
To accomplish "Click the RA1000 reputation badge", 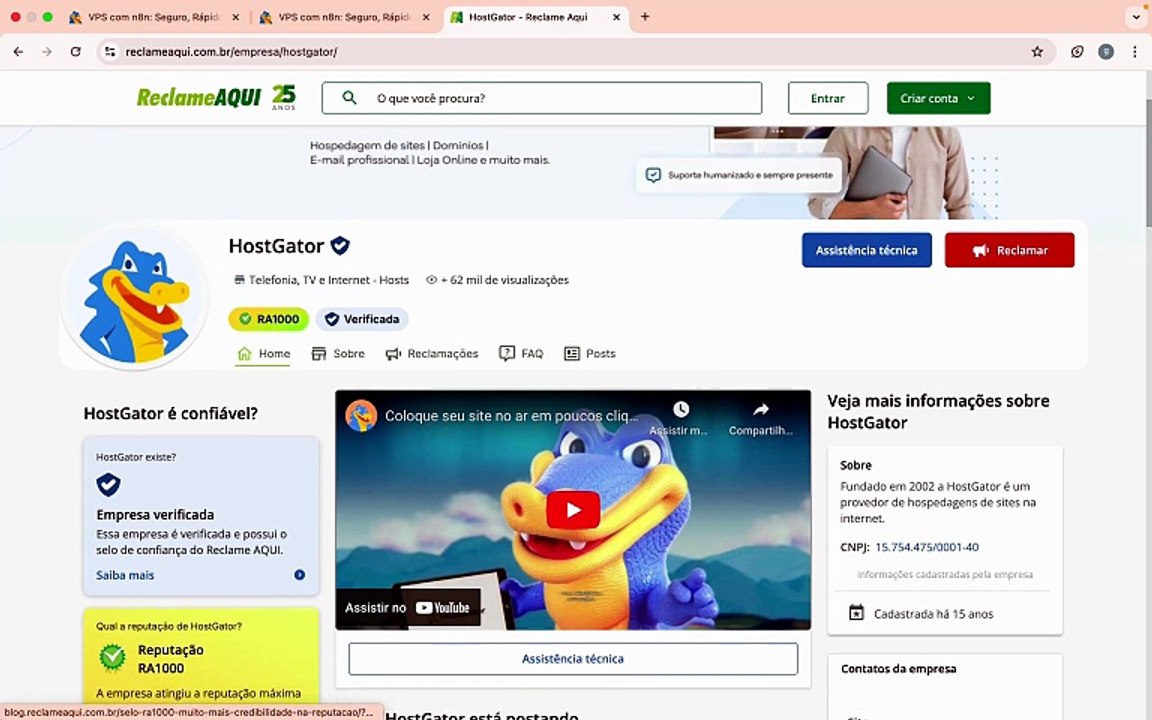I will tap(269, 319).
